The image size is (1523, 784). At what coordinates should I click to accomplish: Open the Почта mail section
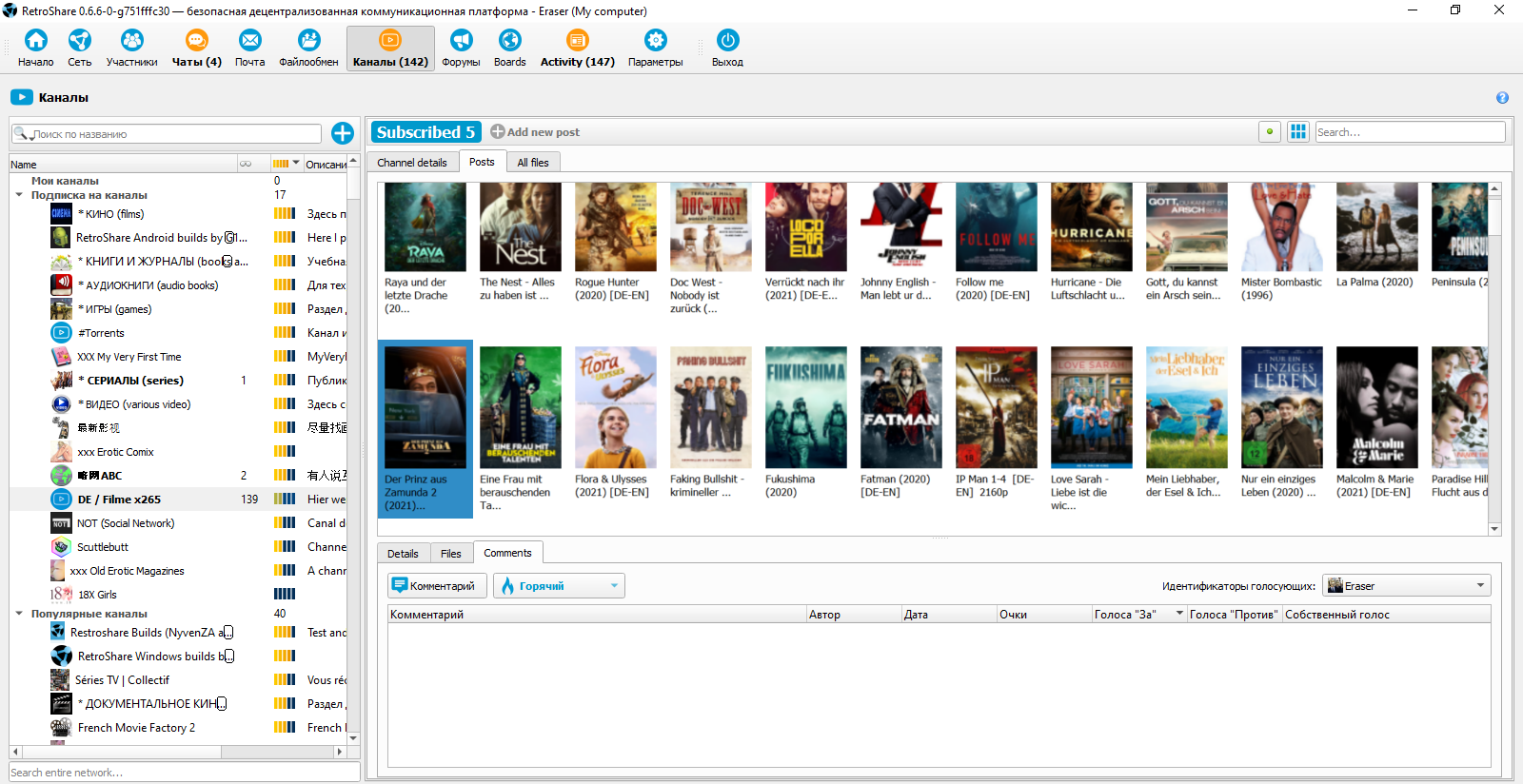(x=250, y=48)
